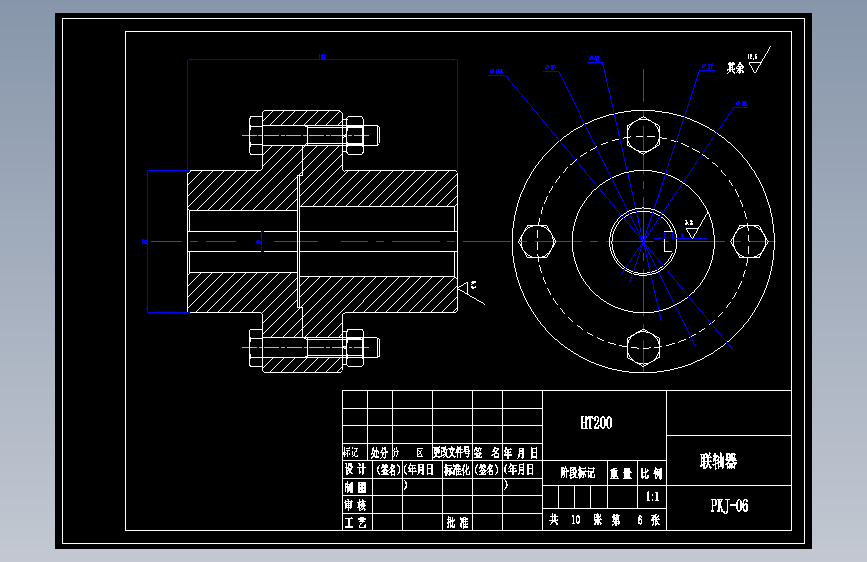Click the 其余 surface finish note
The image size is (867, 562).
pyautogui.click(x=735, y=68)
